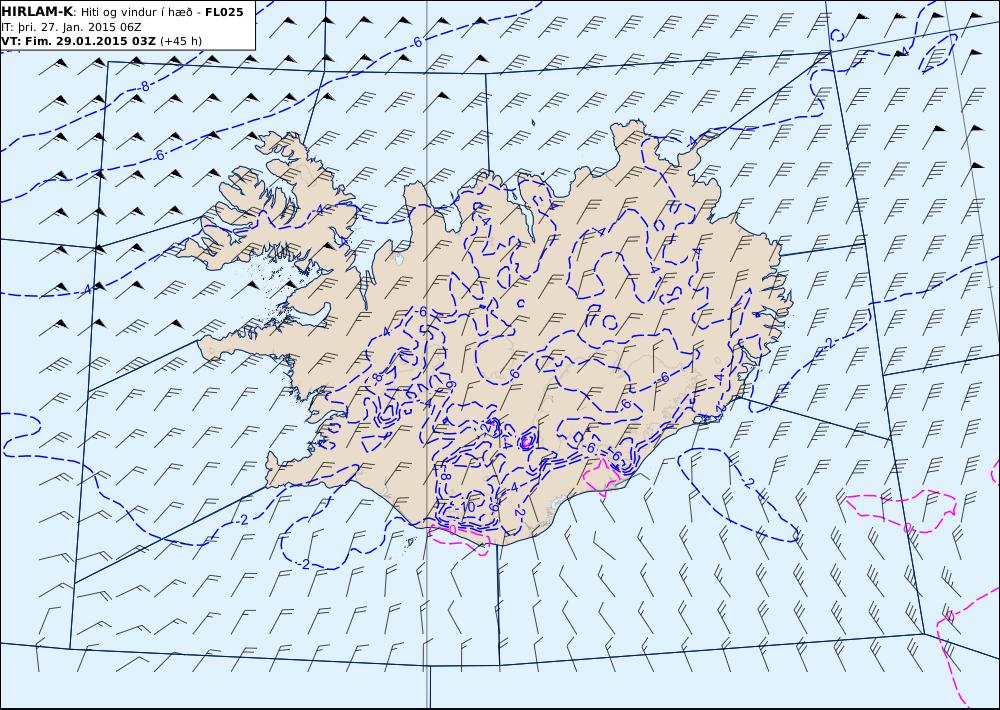
Task: Click the HIRLAM-K model name in title box
Action: 36,11
